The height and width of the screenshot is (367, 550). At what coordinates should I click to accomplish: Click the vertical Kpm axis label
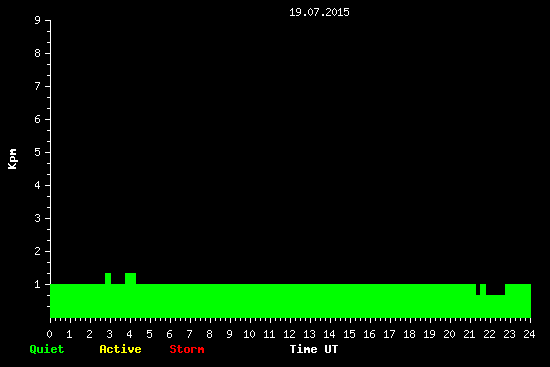pos(12,159)
